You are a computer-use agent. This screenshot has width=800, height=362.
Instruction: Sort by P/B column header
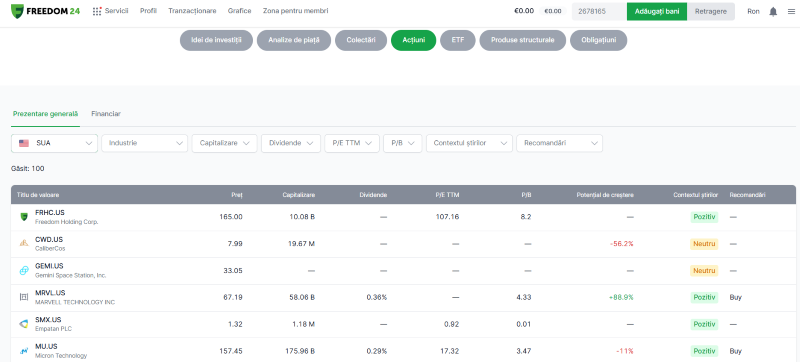pos(526,195)
